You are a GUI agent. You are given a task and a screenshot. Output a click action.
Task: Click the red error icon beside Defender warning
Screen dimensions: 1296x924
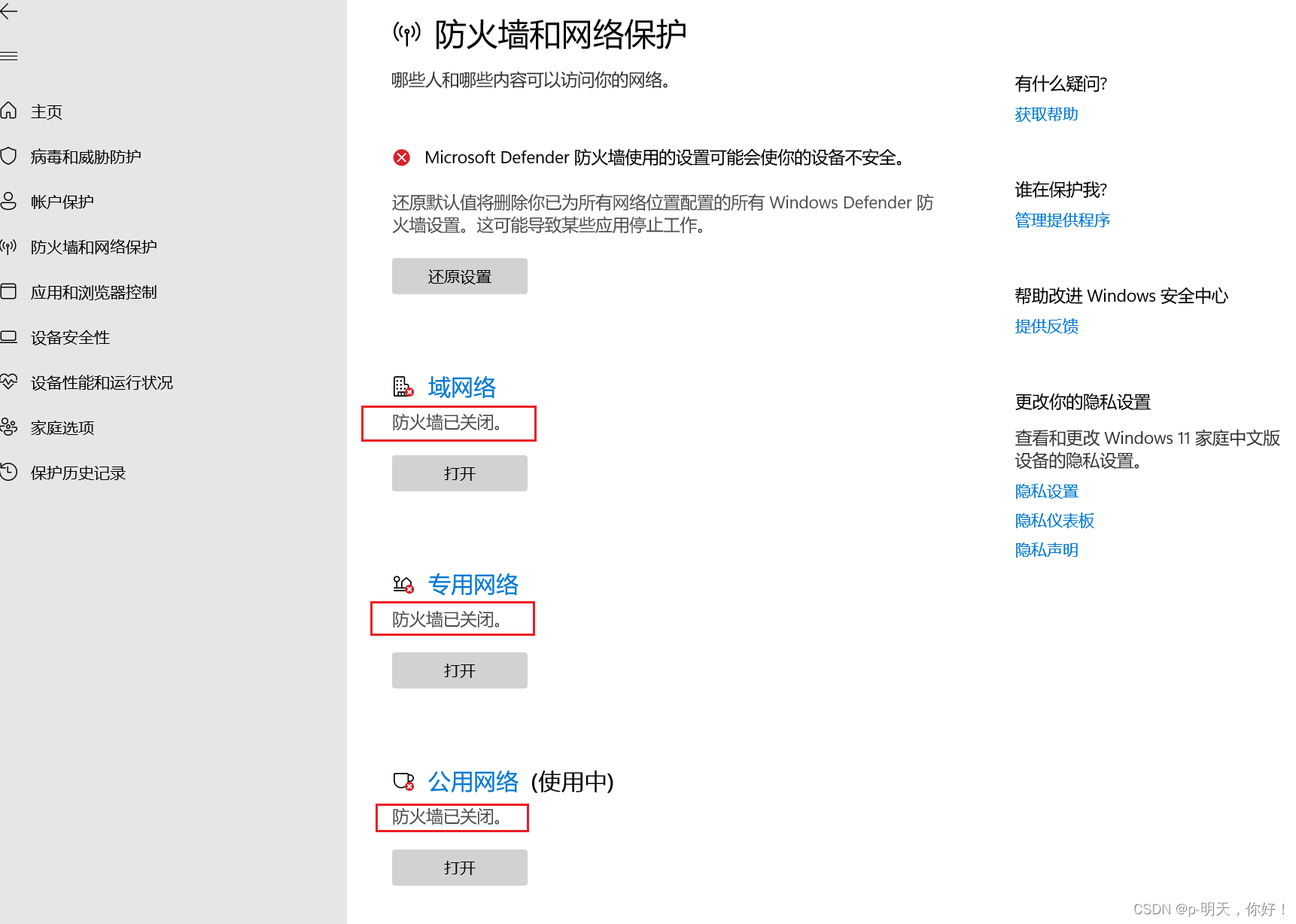[402, 157]
